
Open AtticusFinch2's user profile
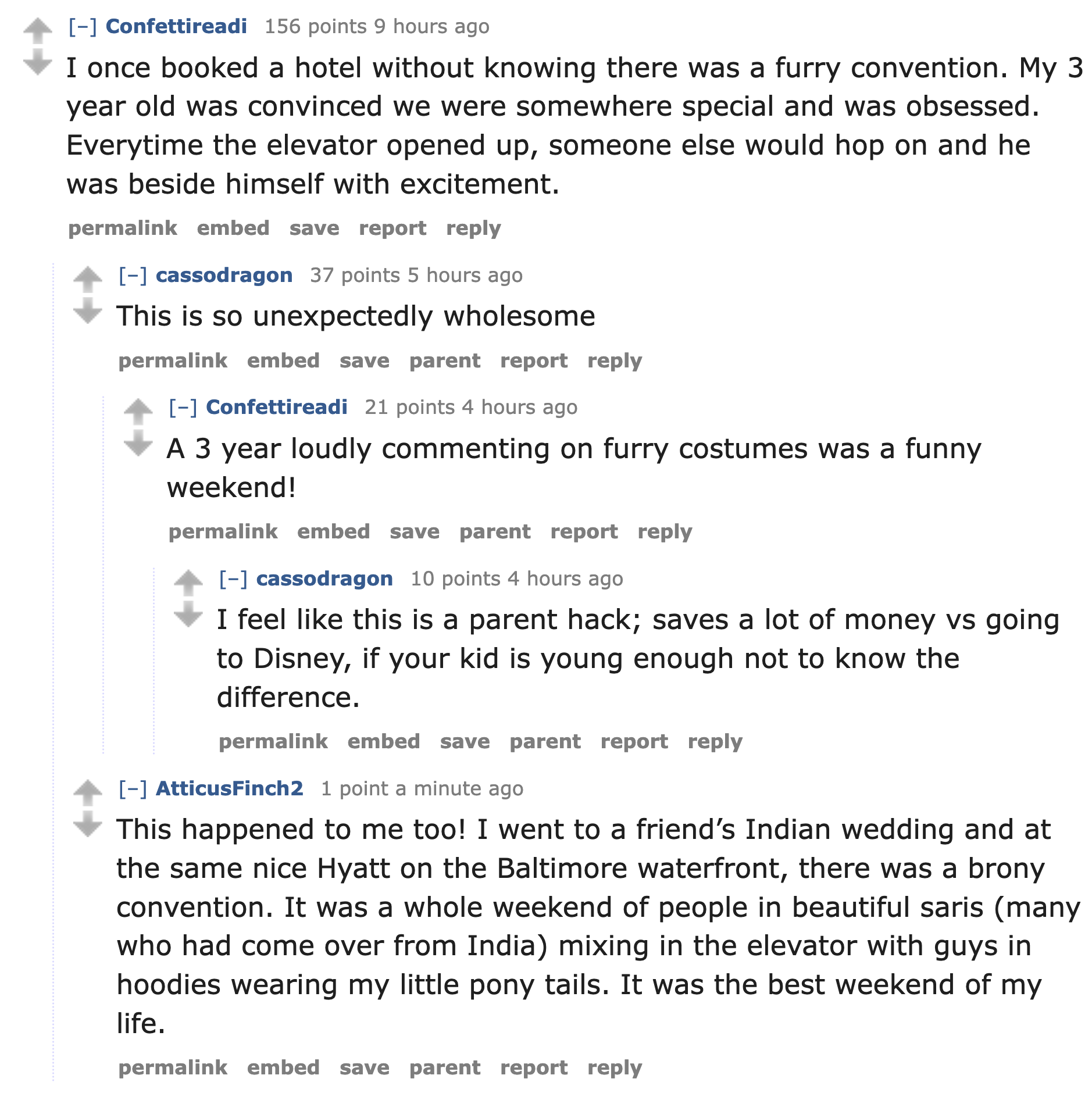(x=230, y=789)
